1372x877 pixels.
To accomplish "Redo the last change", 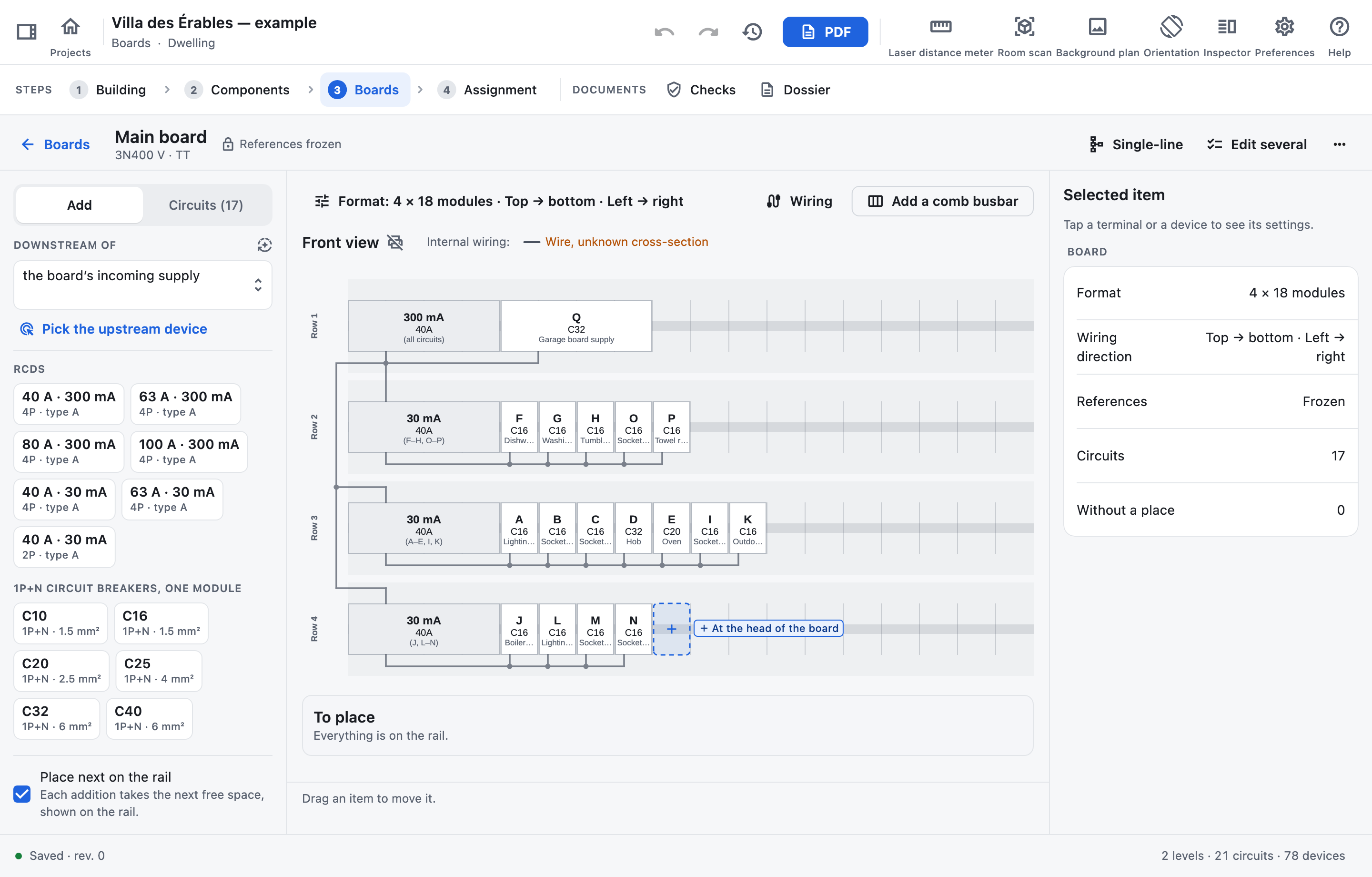I will click(x=708, y=32).
